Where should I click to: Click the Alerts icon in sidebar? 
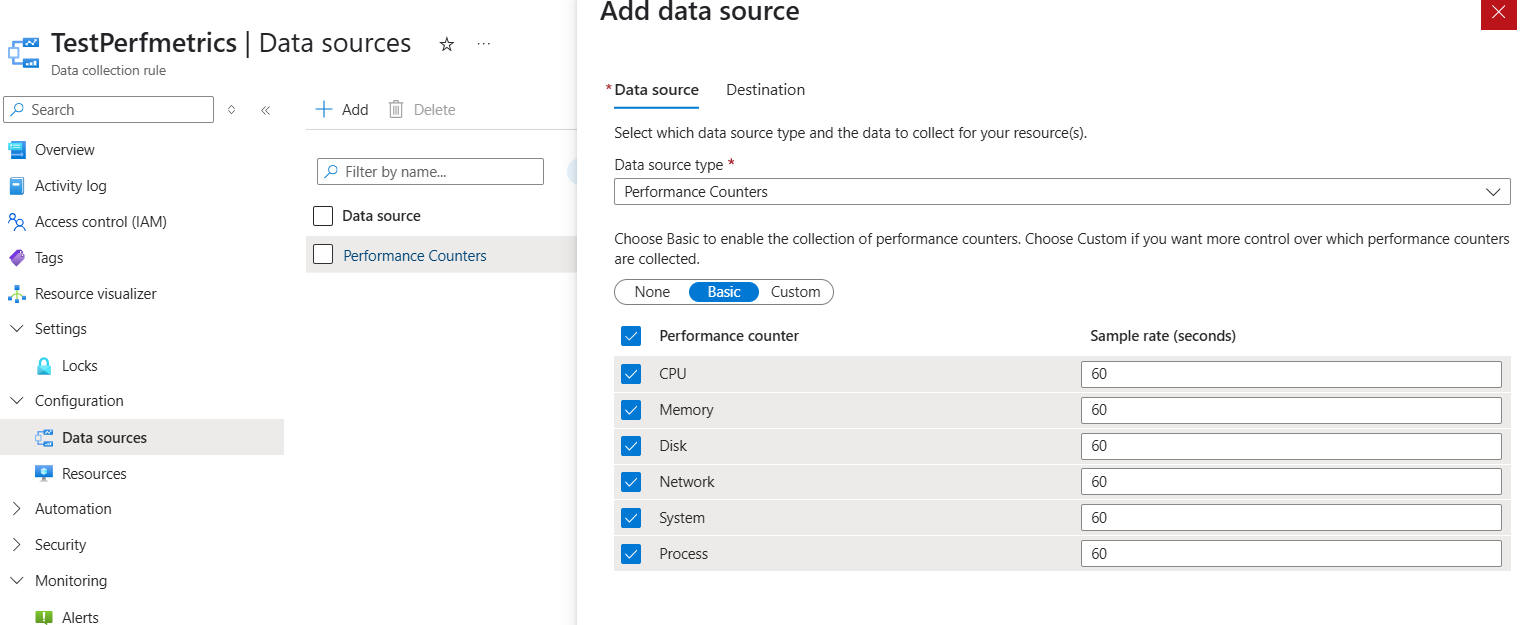tap(44, 618)
